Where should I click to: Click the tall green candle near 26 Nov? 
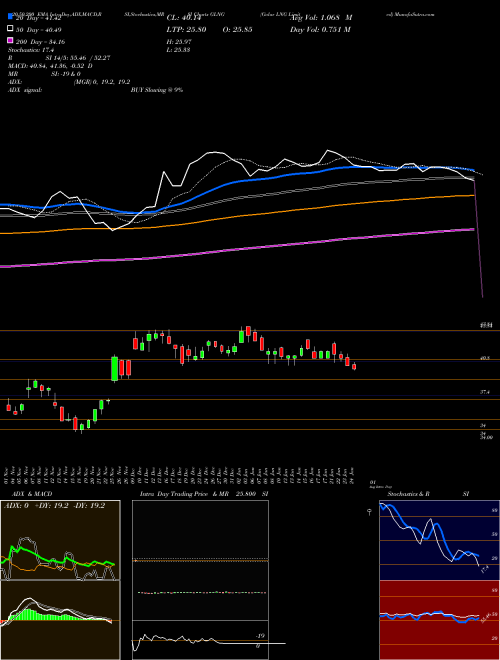pyautogui.click(x=114, y=368)
